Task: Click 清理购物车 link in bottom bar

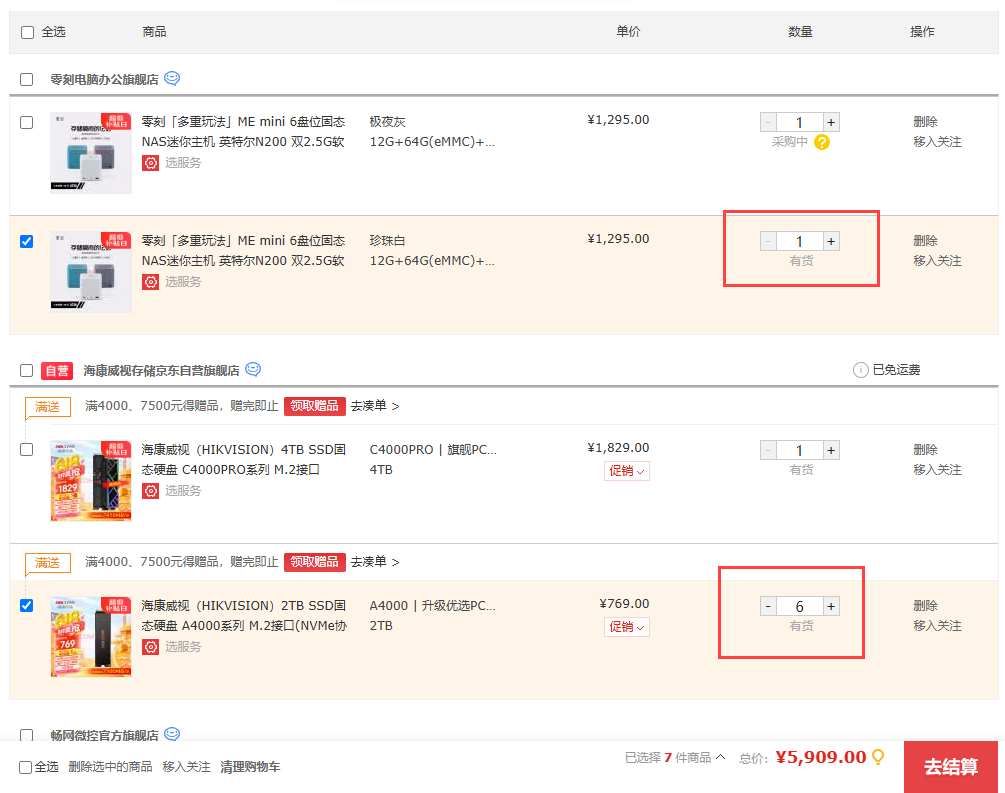Action: coord(250,767)
